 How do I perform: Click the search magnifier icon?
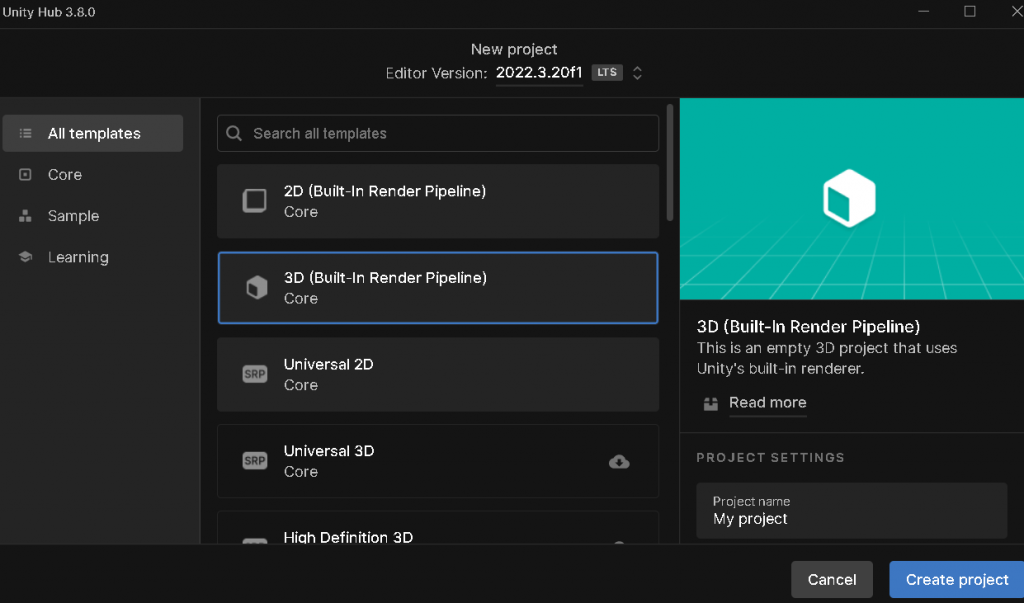tap(234, 133)
